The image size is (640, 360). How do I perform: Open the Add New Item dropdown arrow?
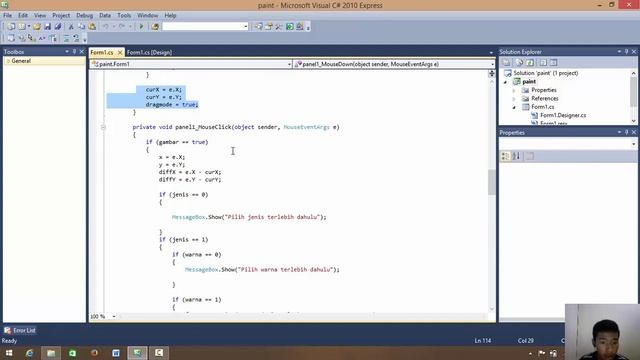[29, 27]
